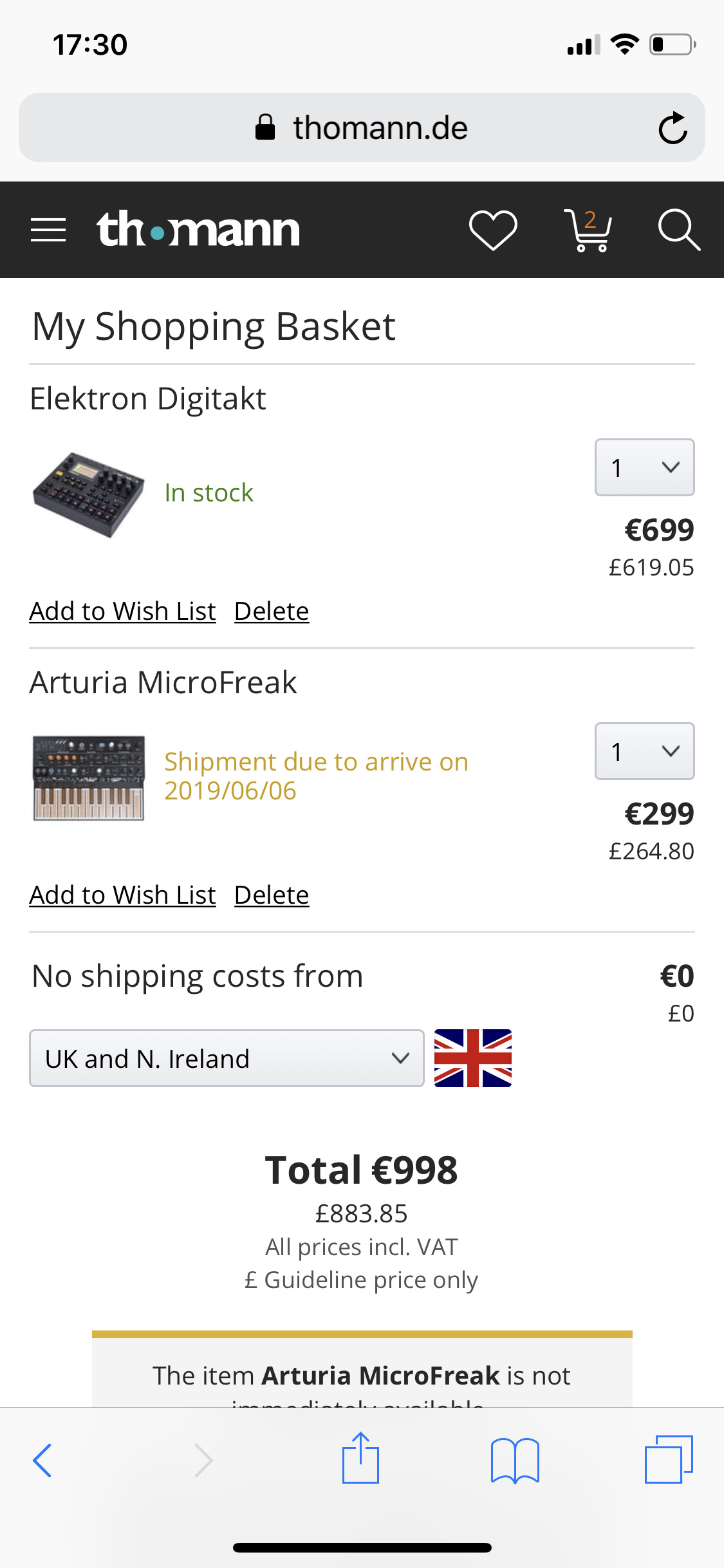Click the Thomann logo

tap(198, 230)
